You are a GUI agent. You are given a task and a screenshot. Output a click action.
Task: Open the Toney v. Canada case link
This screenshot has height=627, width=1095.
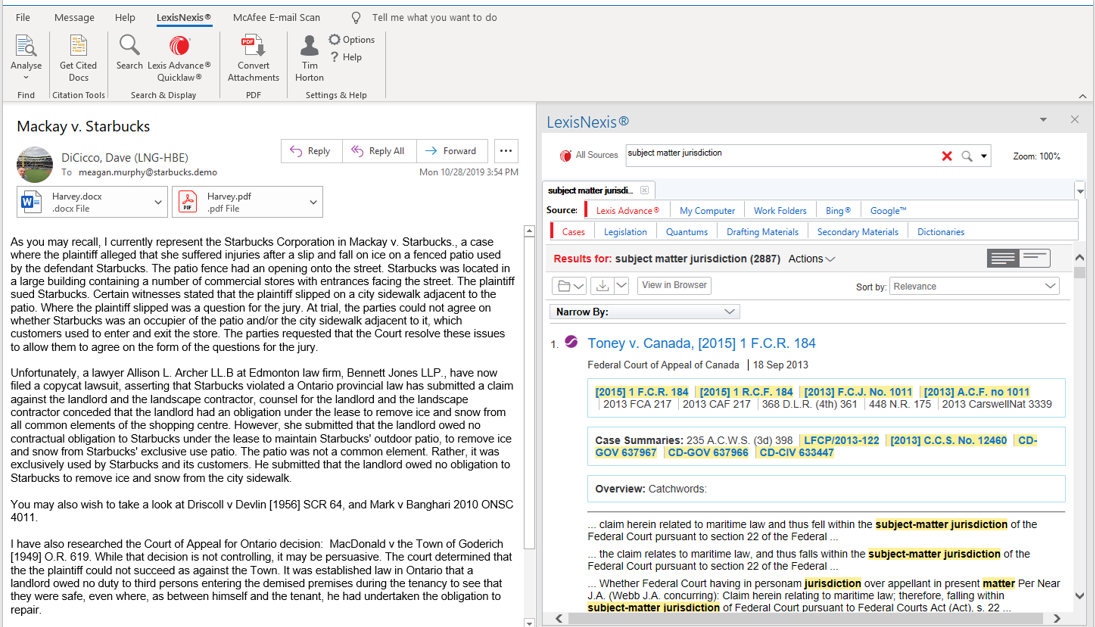click(x=701, y=343)
